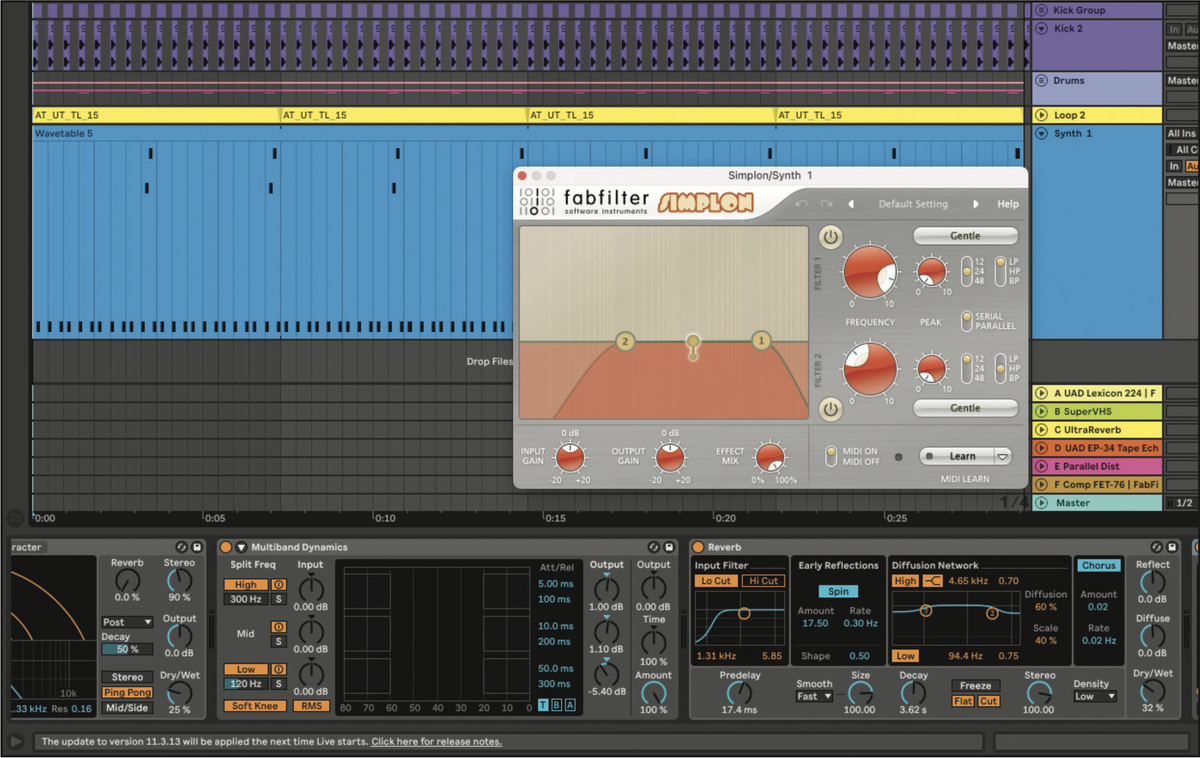
Task: Open the Default Setting preset list in Simplon
Action: tap(913, 203)
